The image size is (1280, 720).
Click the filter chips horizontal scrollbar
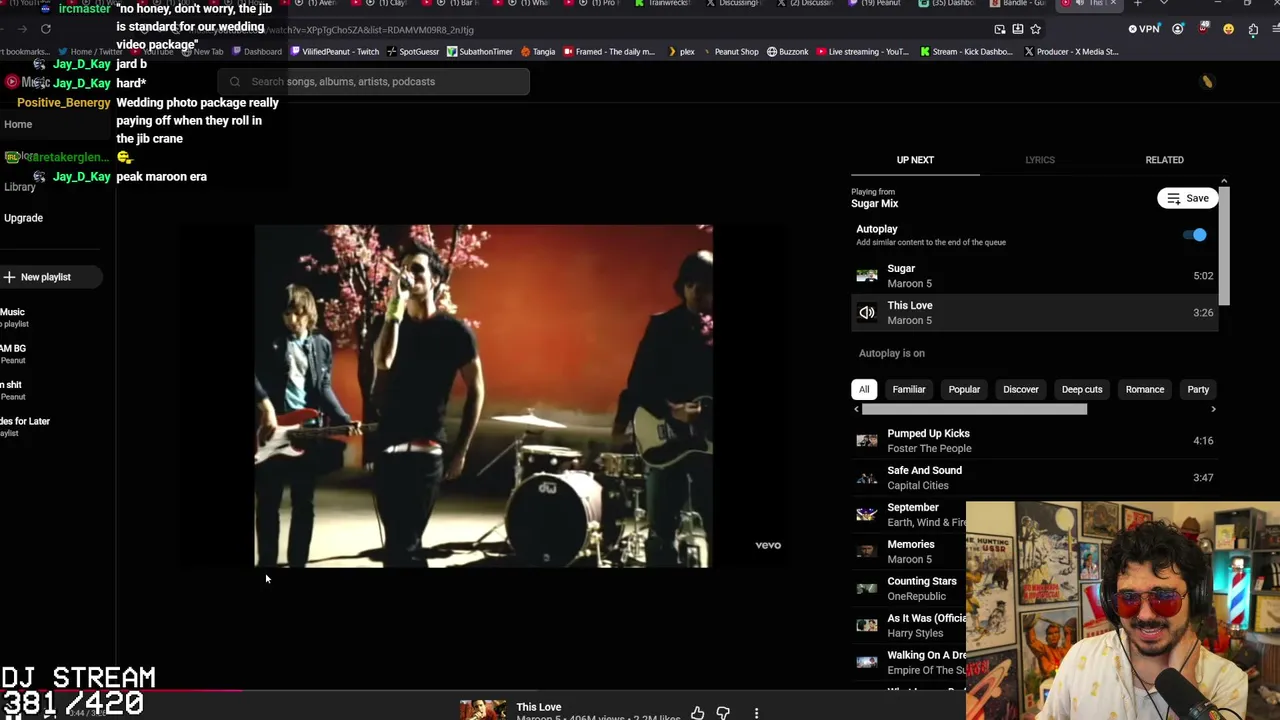(974, 409)
